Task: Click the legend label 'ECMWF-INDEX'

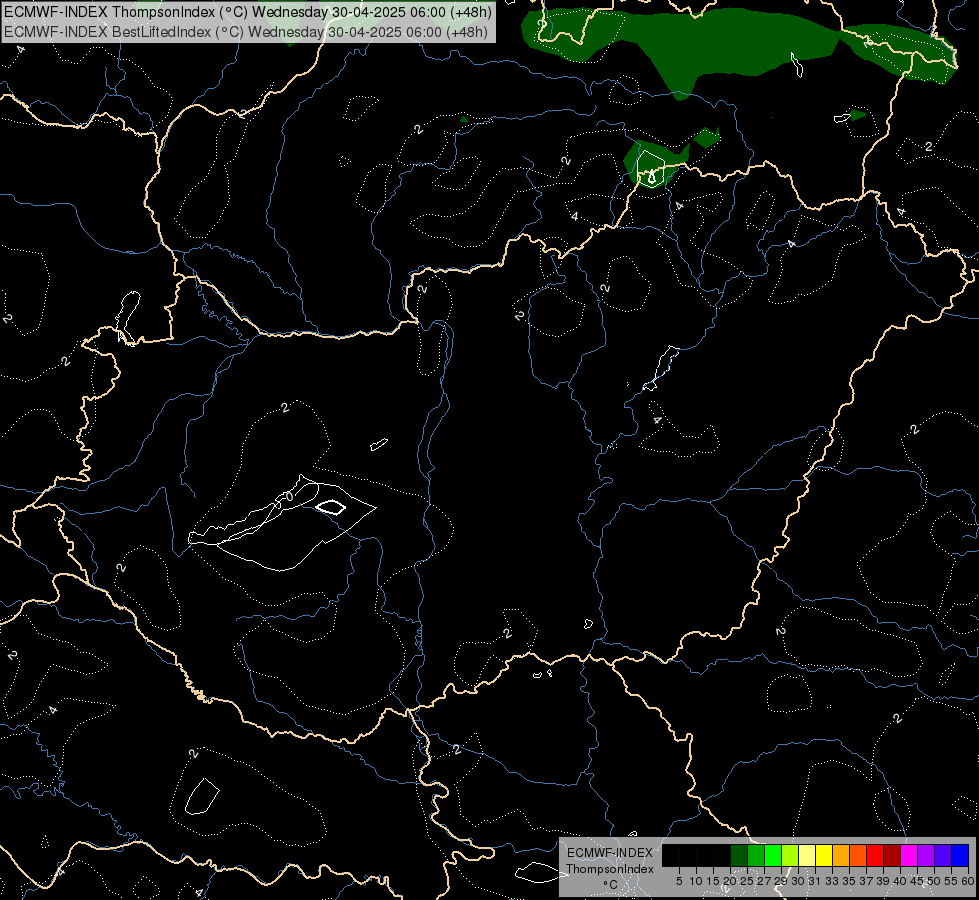Action: [610, 853]
